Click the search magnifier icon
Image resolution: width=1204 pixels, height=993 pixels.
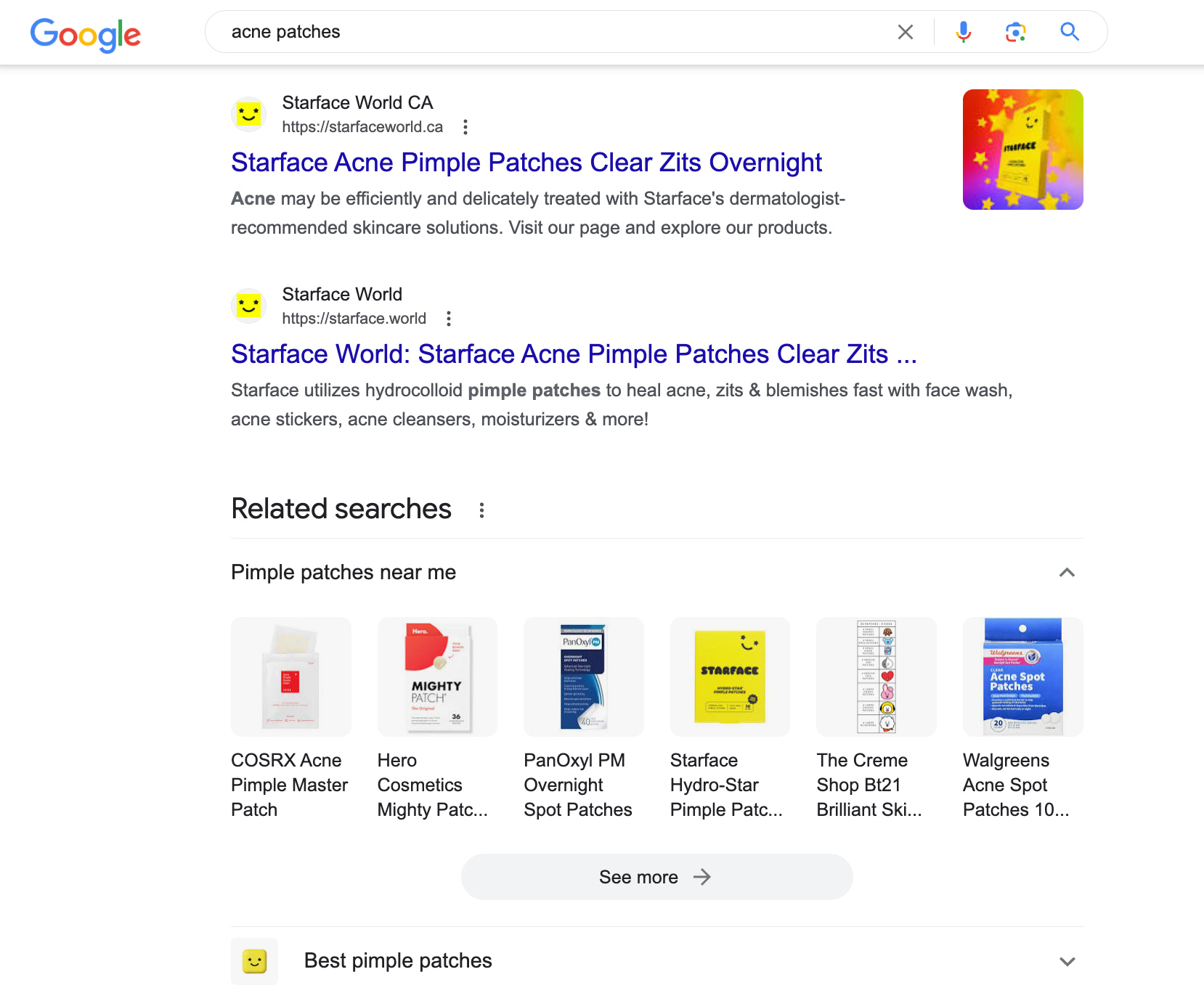click(1070, 31)
